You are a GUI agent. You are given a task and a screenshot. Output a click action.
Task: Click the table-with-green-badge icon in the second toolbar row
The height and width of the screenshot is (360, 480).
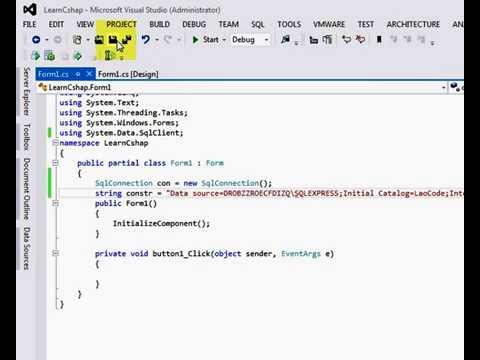tap(50, 56)
